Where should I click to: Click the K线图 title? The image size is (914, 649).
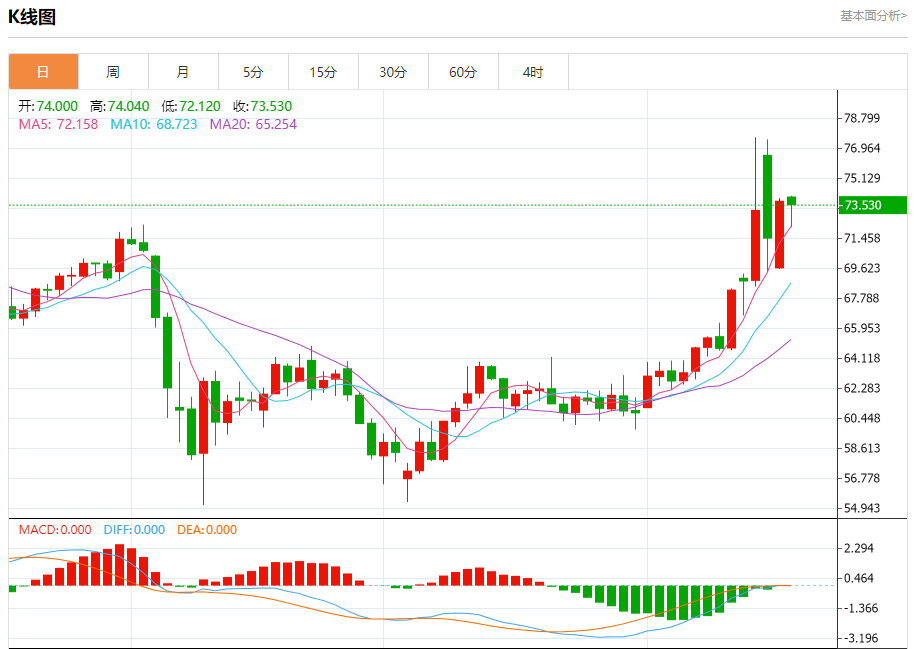pyautogui.click(x=32, y=17)
